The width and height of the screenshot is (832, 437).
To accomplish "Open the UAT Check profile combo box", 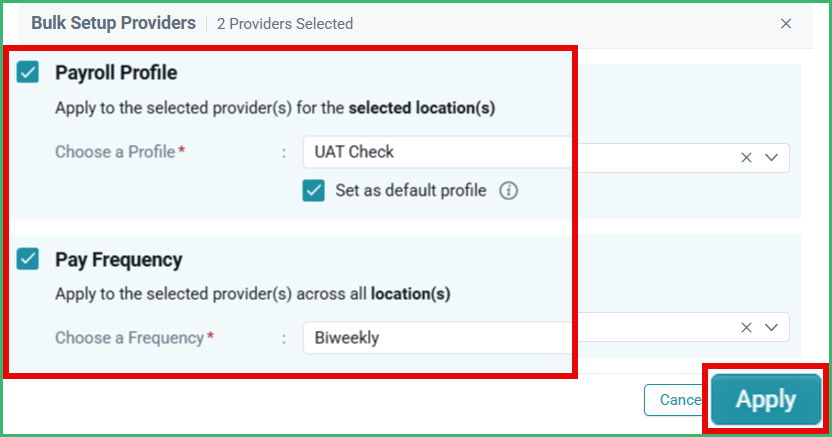I will coord(545,155).
